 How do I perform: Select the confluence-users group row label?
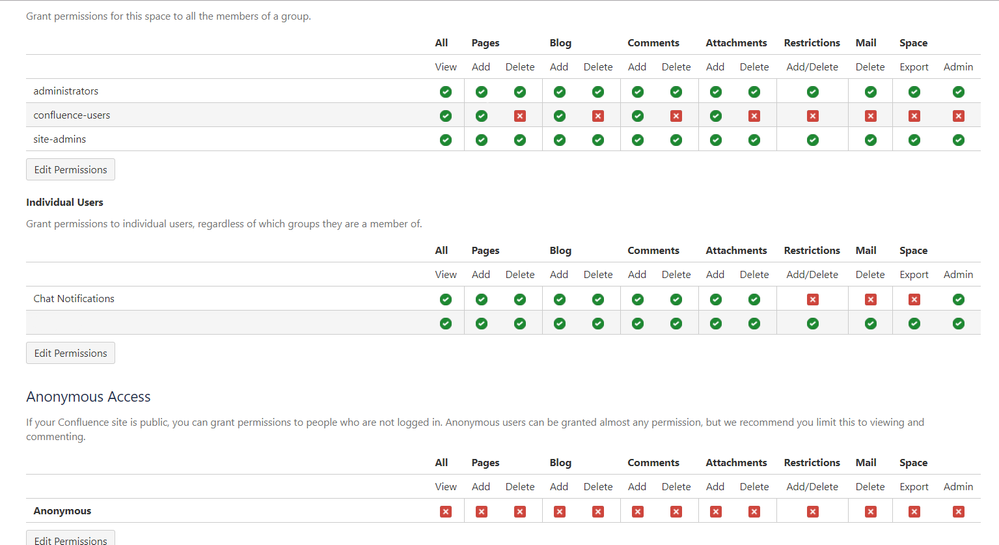coord(71,115)
